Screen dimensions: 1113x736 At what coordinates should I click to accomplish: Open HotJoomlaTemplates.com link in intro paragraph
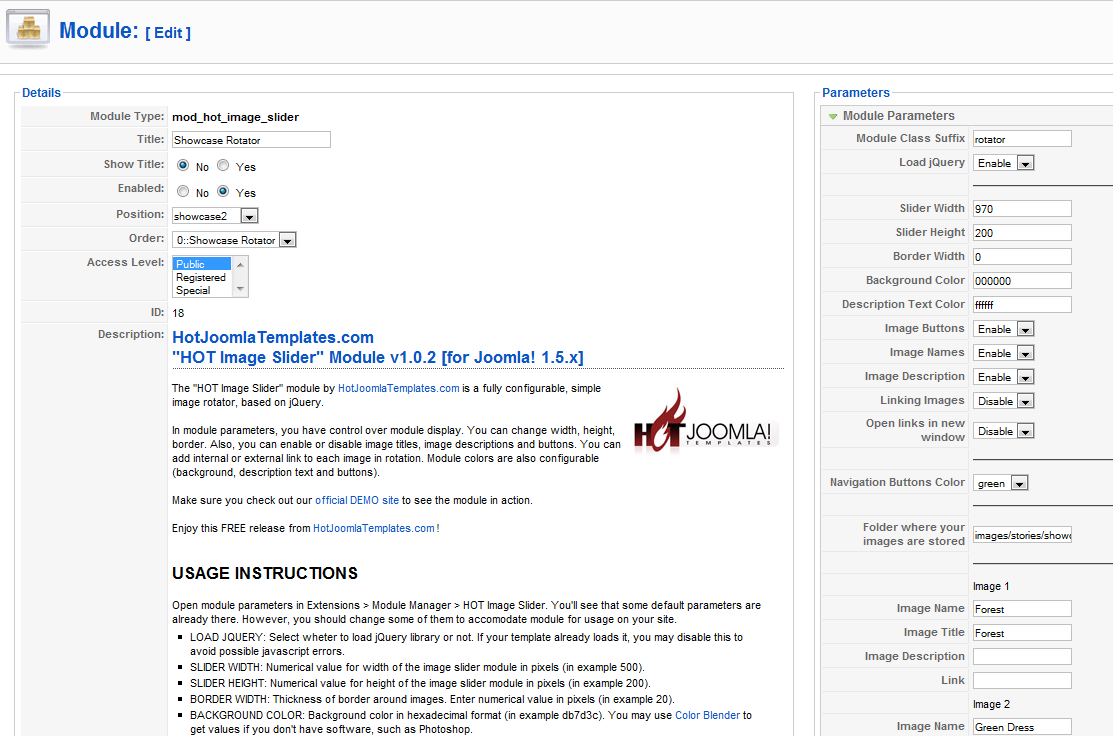click(398, 388)
